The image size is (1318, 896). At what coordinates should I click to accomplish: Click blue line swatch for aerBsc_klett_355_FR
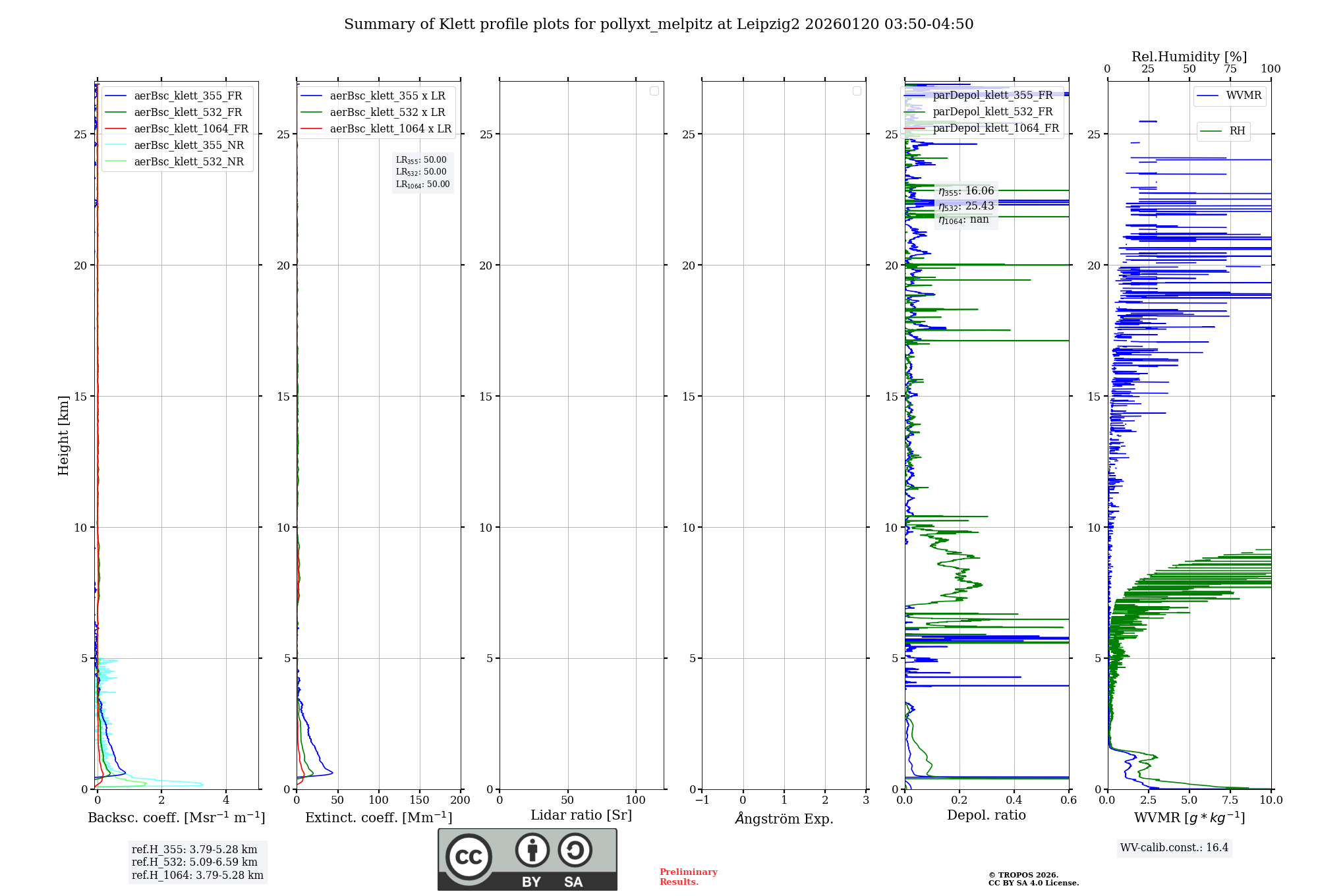[x=116, y=96]
